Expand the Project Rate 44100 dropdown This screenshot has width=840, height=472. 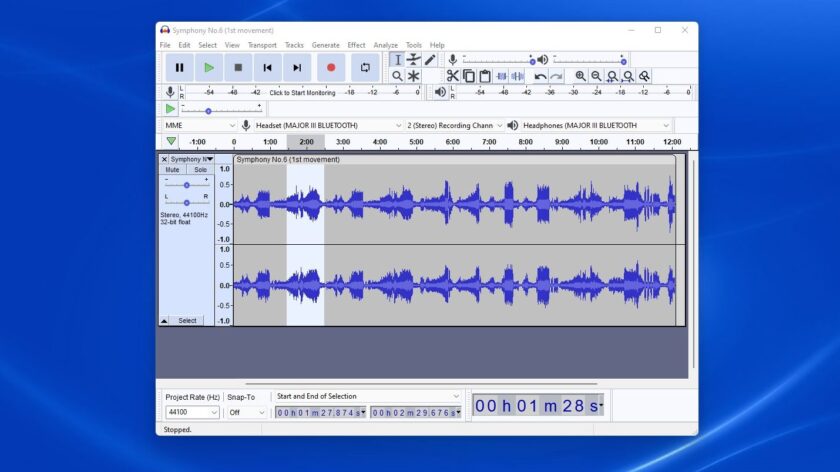pyautogui.click(x=214, y=412)
